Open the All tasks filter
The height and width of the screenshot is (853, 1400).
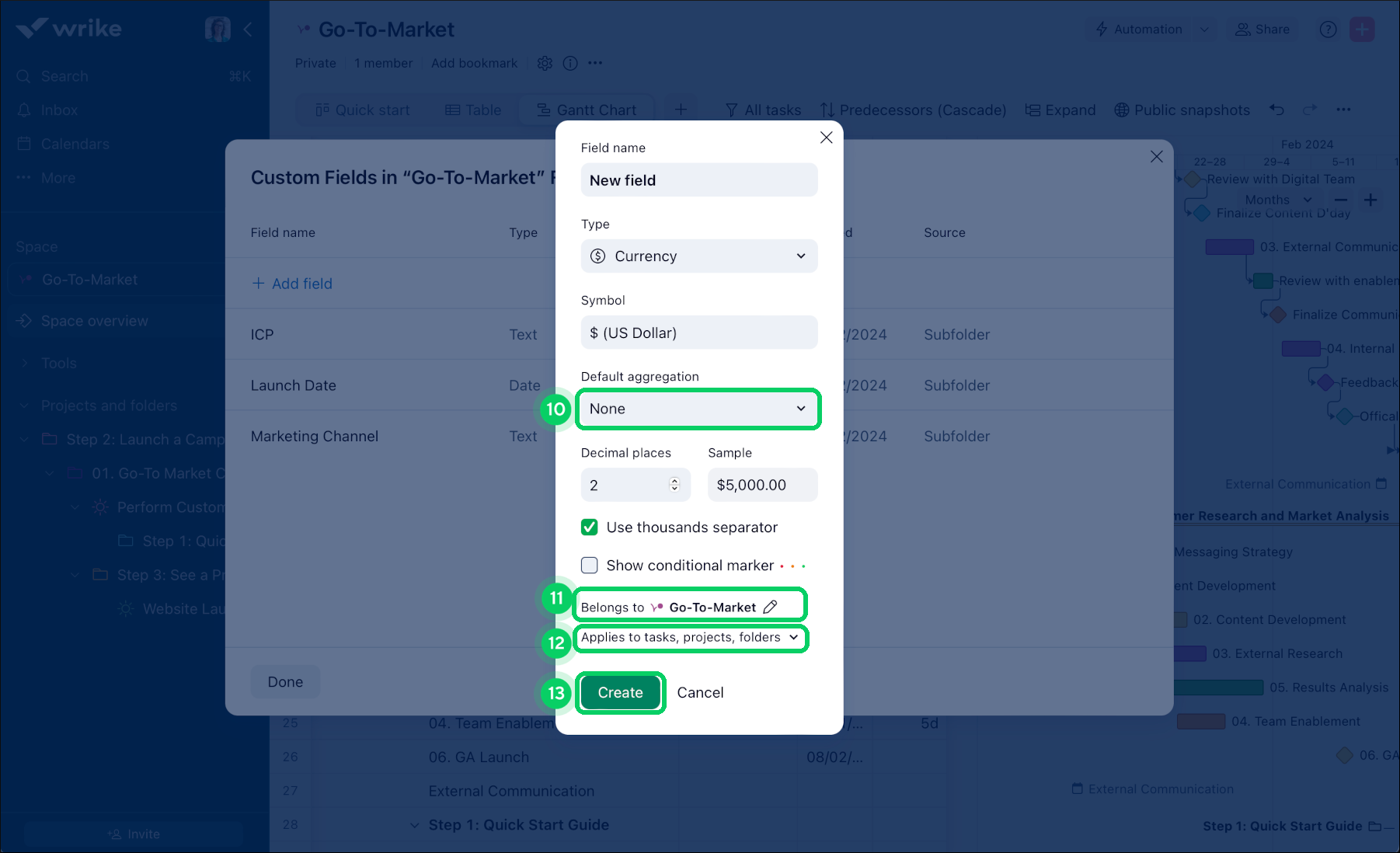coord(763,110)
